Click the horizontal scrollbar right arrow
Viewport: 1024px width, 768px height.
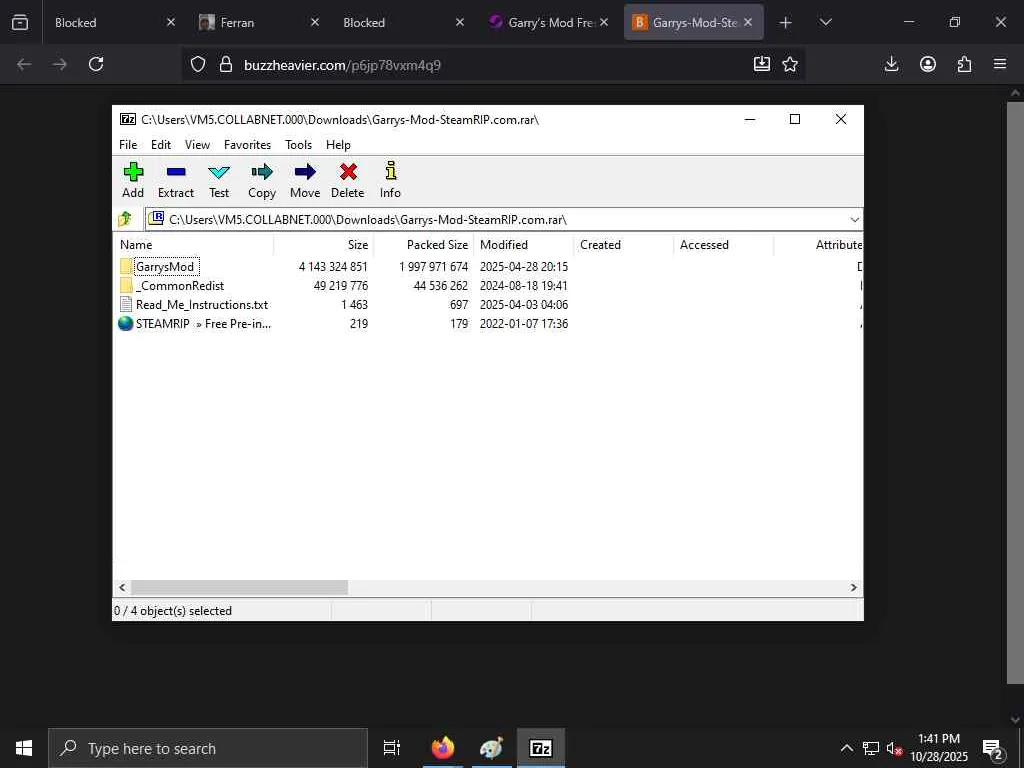853,587
